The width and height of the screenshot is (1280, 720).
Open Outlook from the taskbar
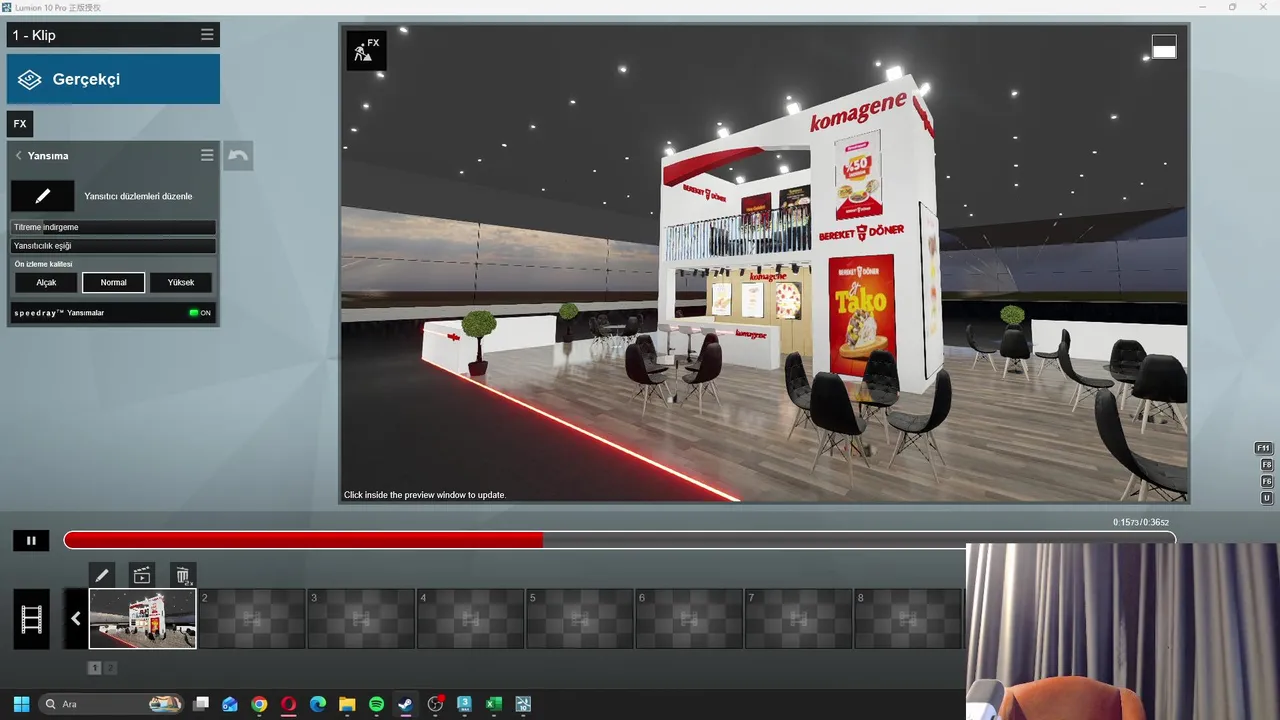click(230, 704)
